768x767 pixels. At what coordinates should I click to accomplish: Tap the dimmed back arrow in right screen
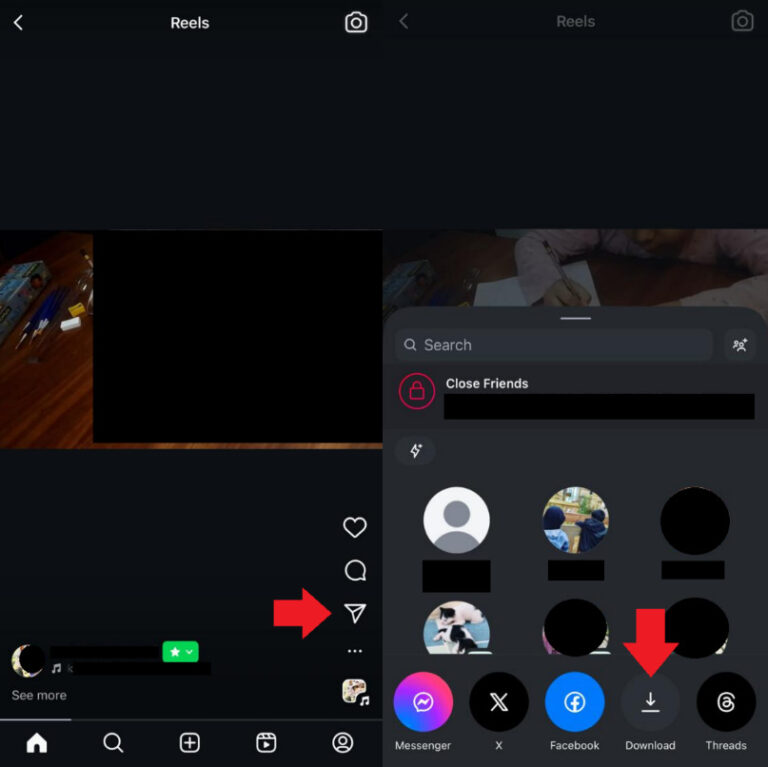(x=404, y=21)
